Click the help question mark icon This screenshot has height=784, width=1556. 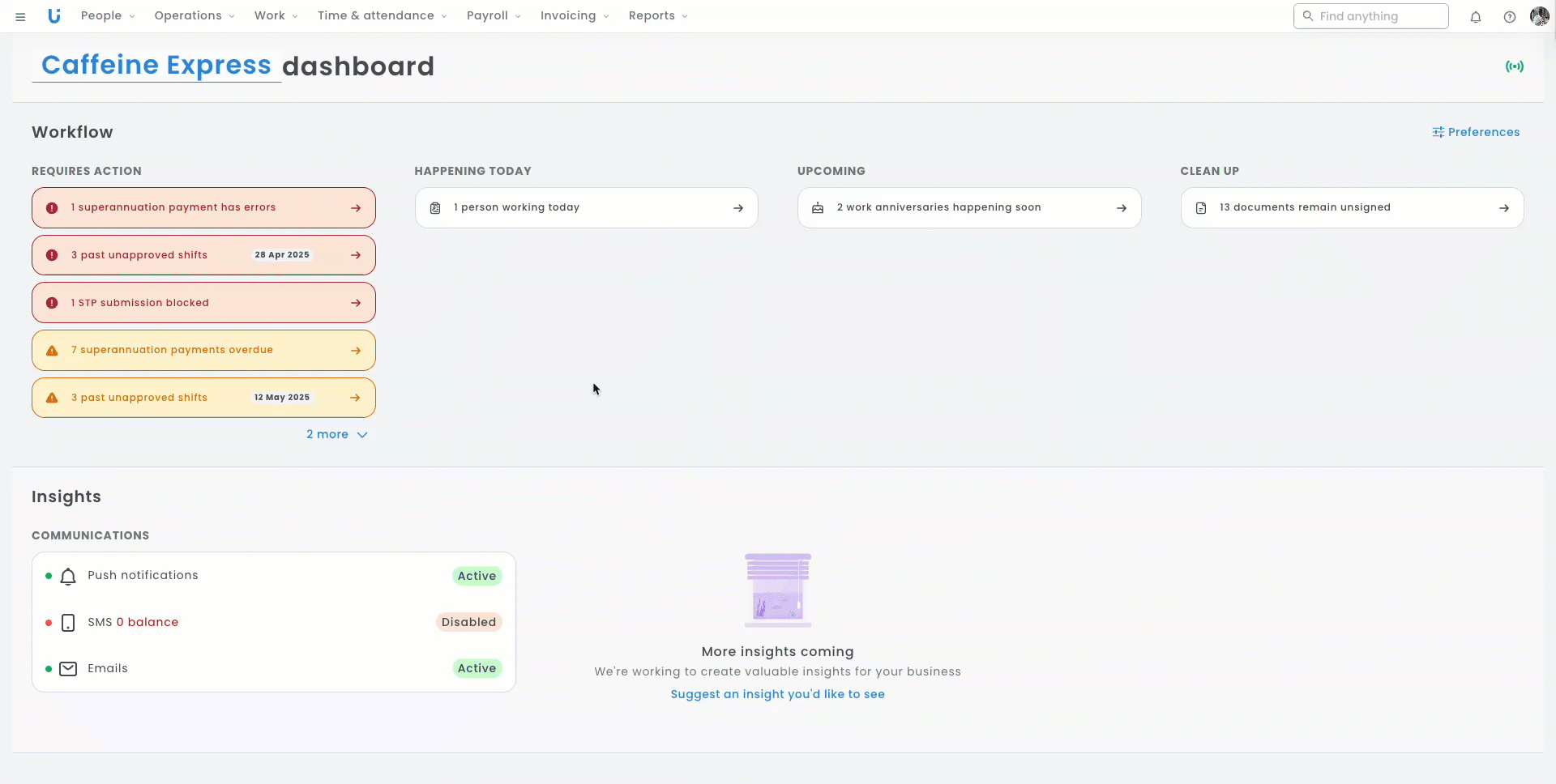pyautogui.click(x=1509, y=17)
